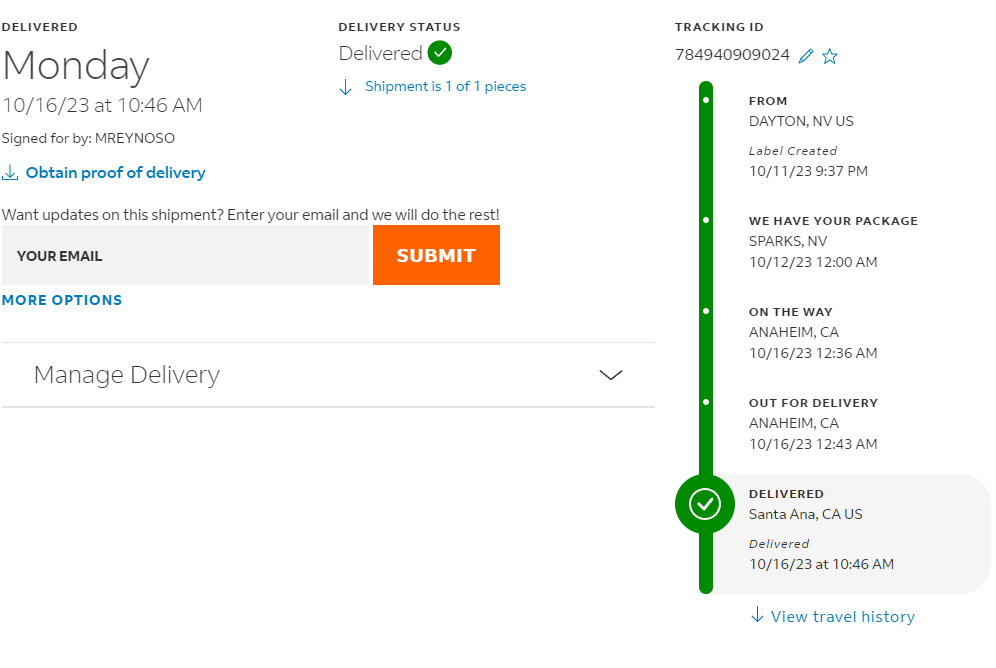Select the On The Way timeline dot
The width and height of the screenshot is (996, 668).
coord(706,311)
